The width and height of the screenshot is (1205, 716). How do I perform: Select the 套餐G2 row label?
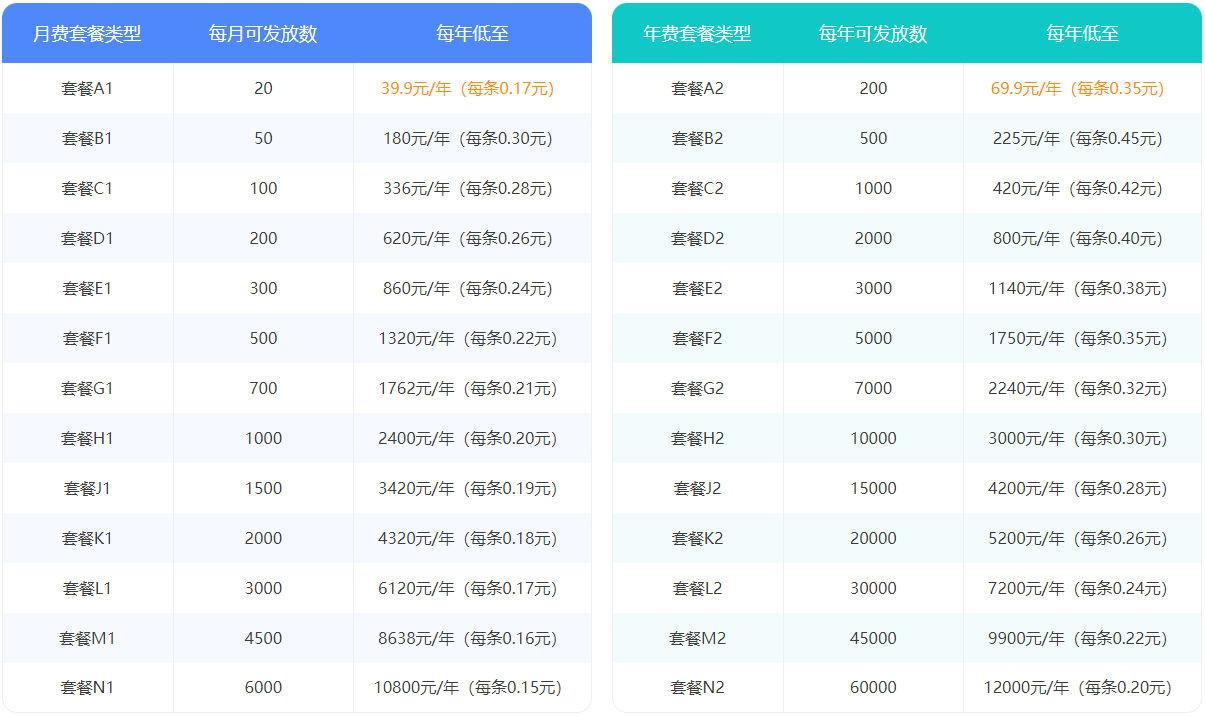point(697,388)
